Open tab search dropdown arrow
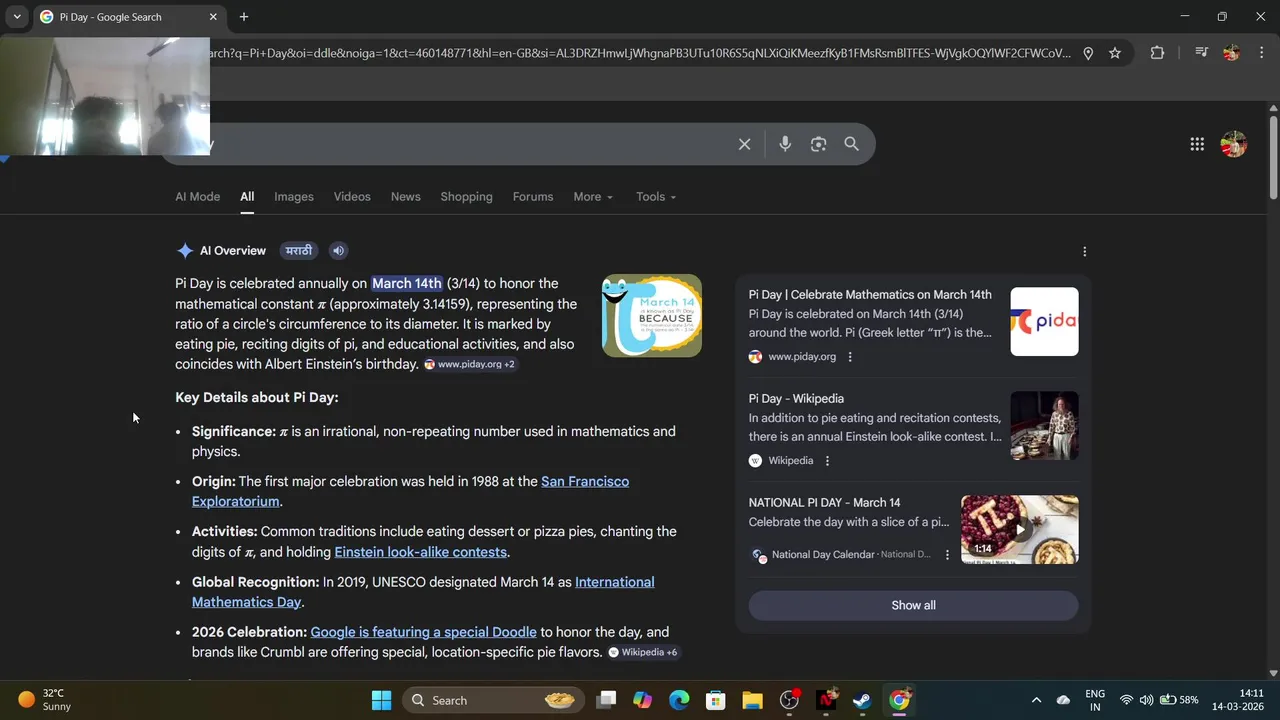 tap(17, 17)
